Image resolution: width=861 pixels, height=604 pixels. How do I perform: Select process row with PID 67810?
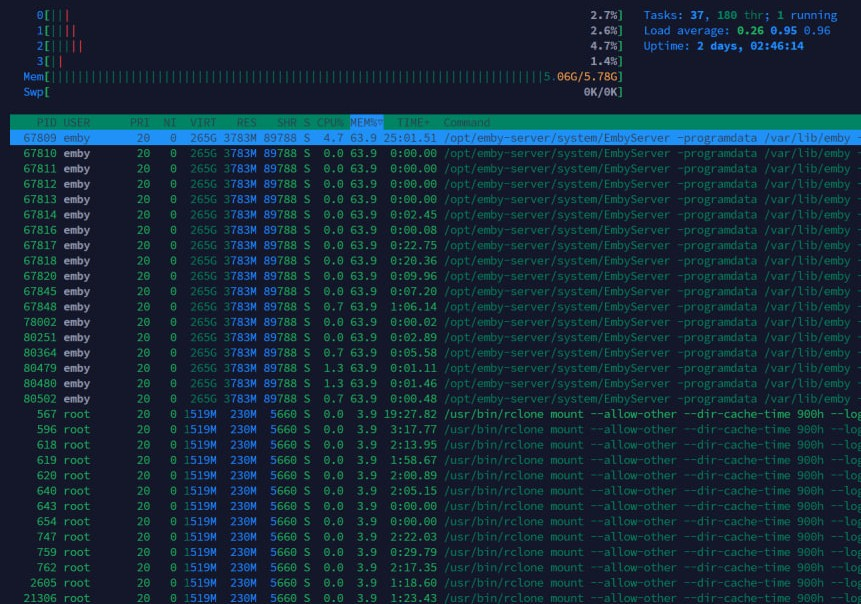[435, 153]
